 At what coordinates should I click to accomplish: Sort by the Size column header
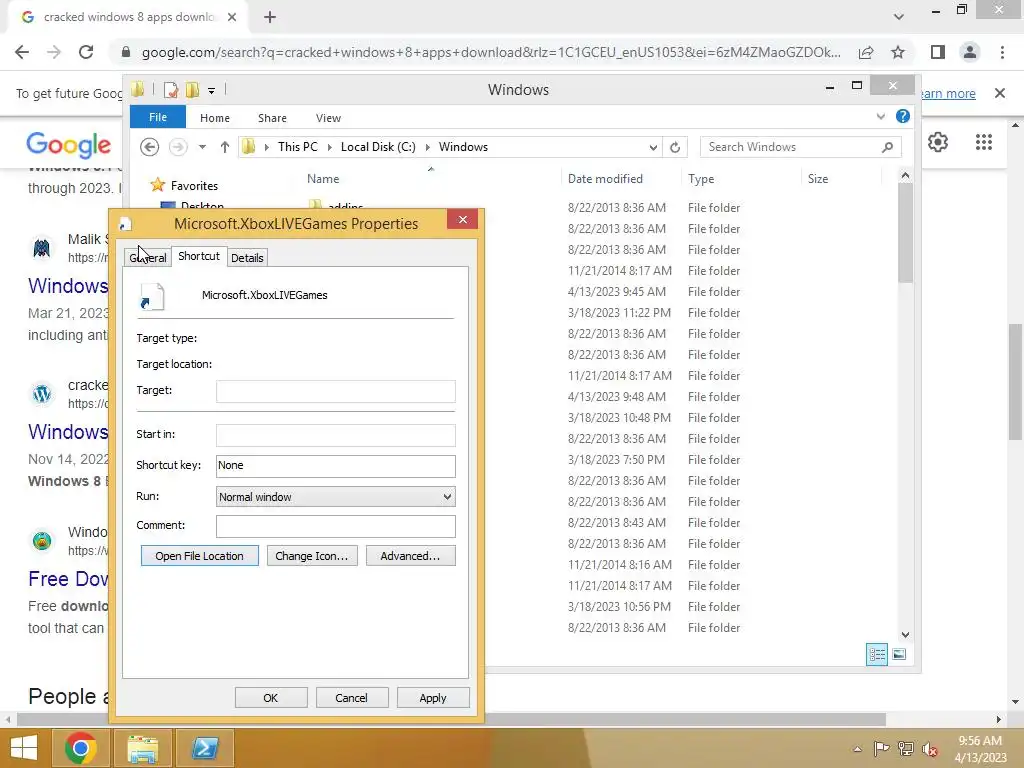tap(818, 179)
